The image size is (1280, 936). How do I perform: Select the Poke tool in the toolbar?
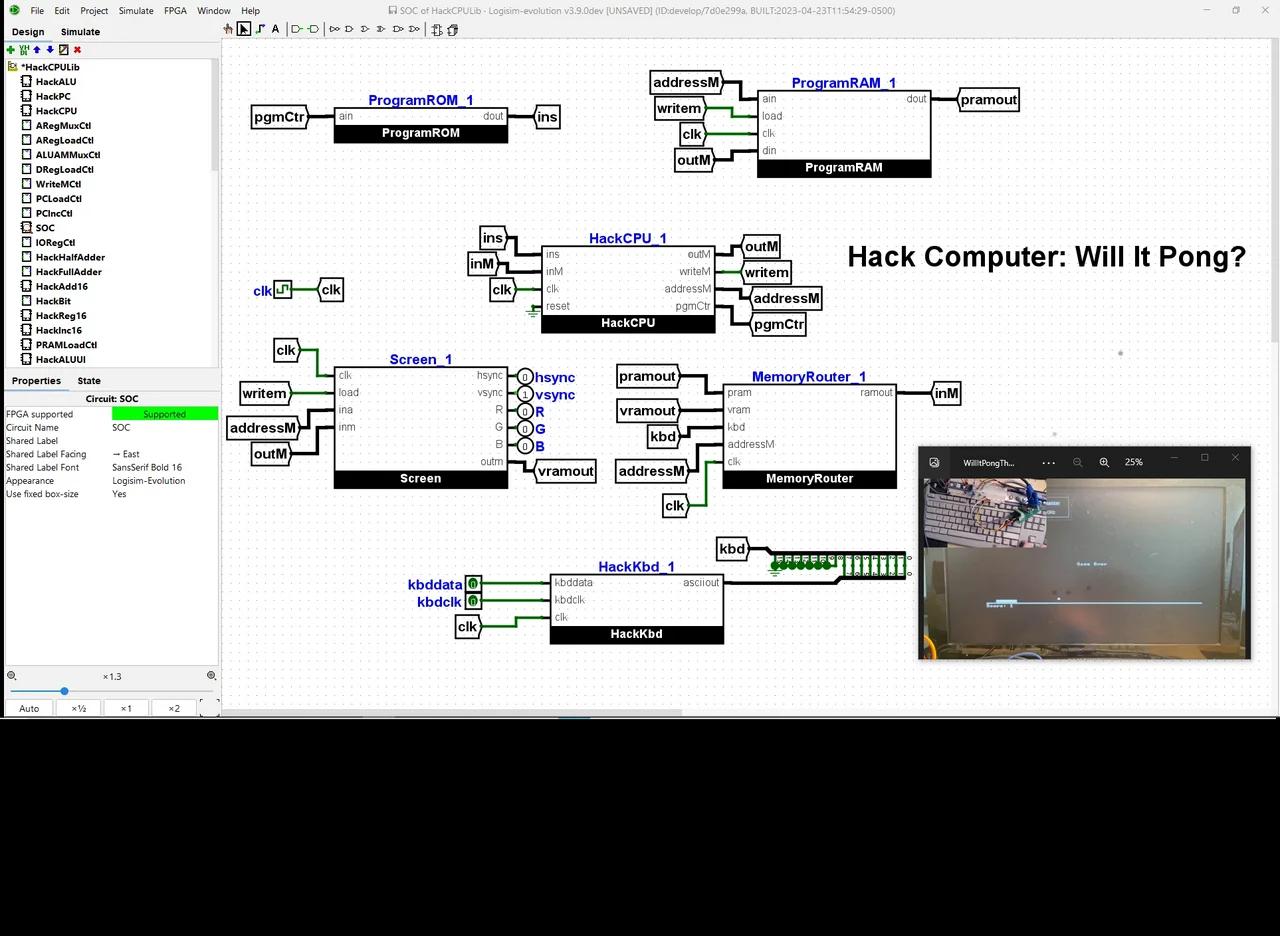[x=227, y=29]
